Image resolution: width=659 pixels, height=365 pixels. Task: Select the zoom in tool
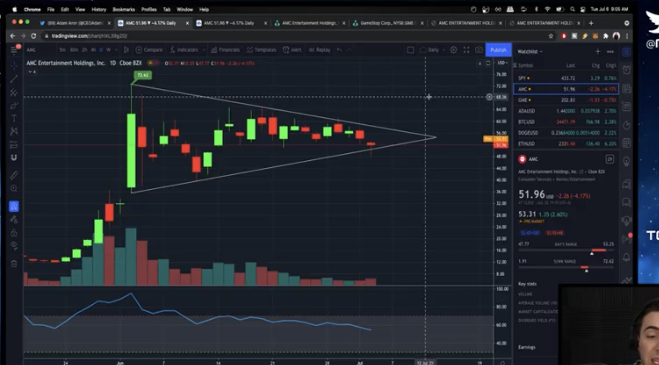[14, 188]
